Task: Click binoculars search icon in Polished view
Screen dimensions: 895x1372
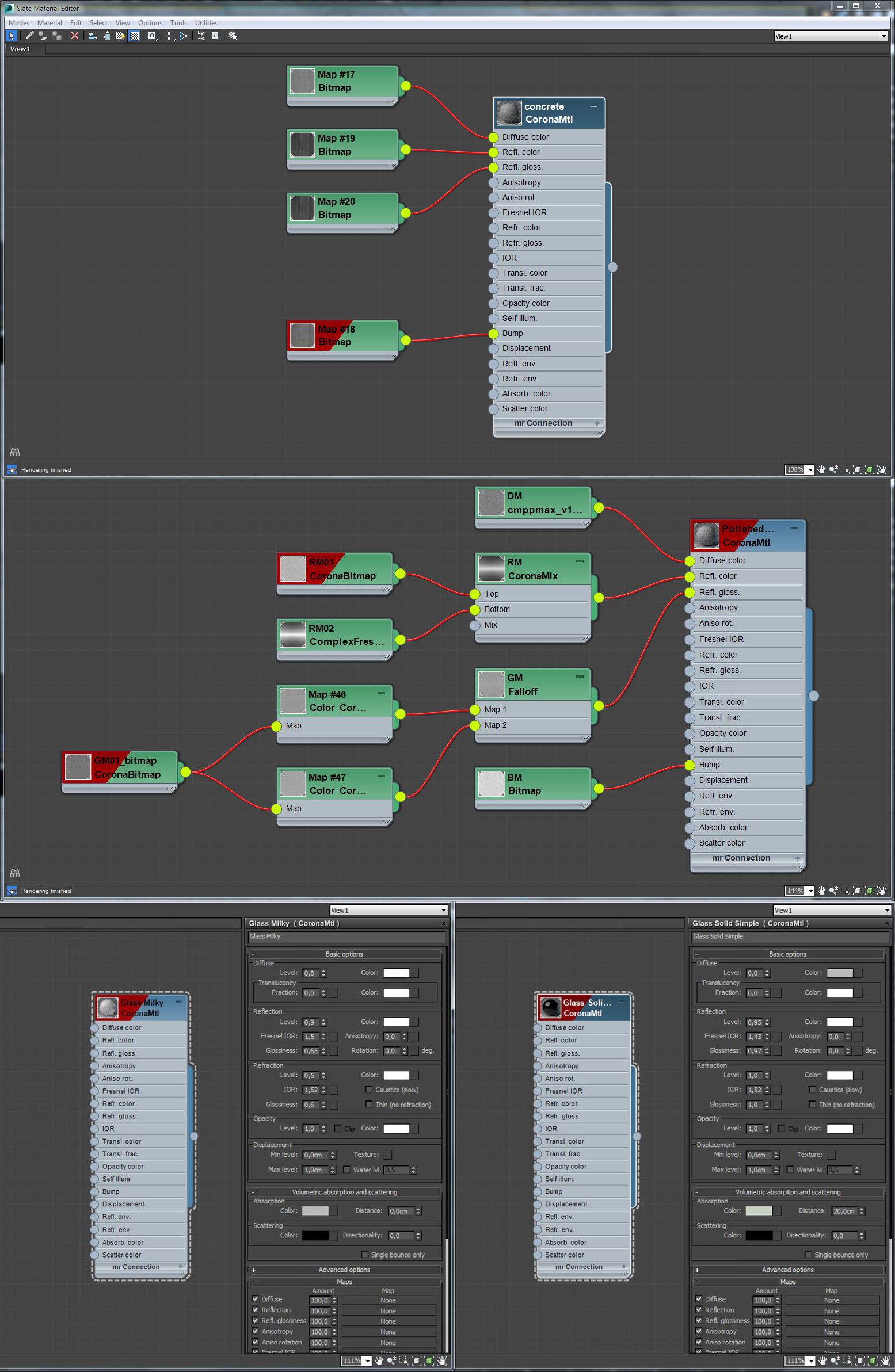Action: [x=15, y=873]
